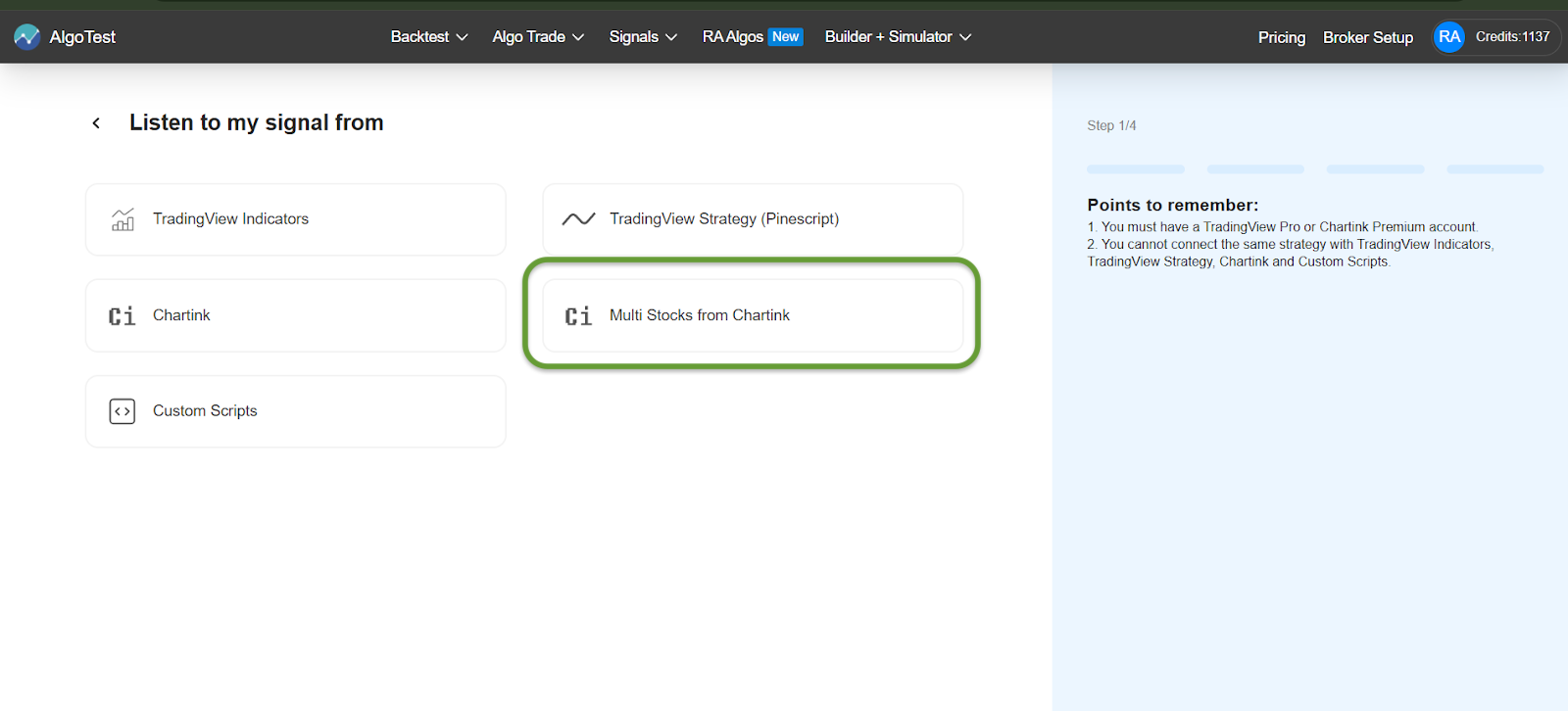The image size is (1568, 711).
Task: Click the Ci icon in Multi Stocks card
Action: 579,316
